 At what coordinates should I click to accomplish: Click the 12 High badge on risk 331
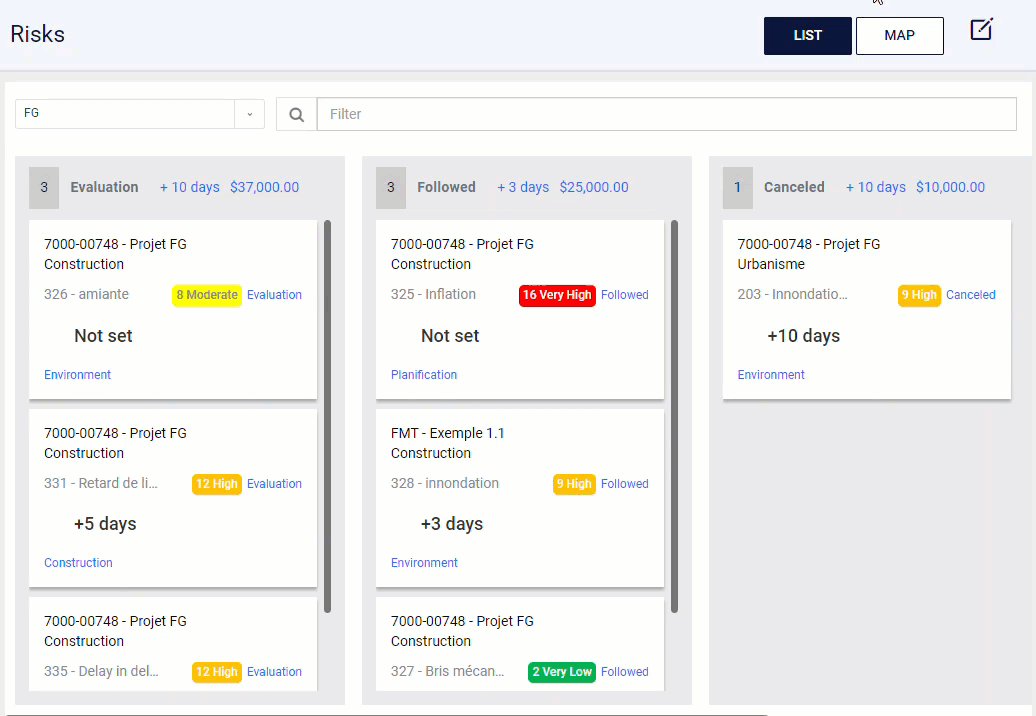pos(217,484)
